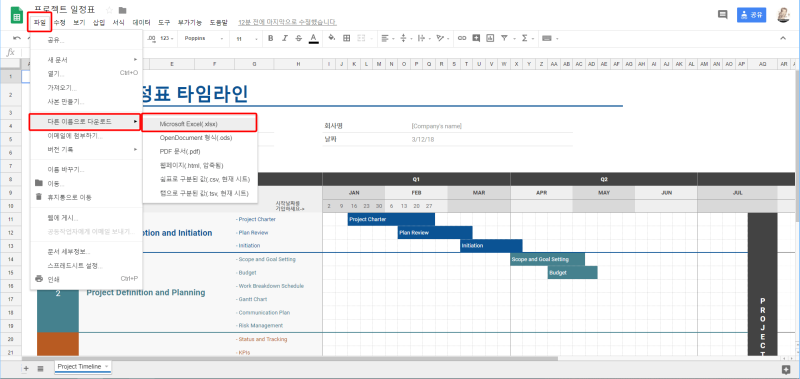Open the Poppins font family dropdown
This screenshot has width=800, height=379.
click(x=204, y=38)
